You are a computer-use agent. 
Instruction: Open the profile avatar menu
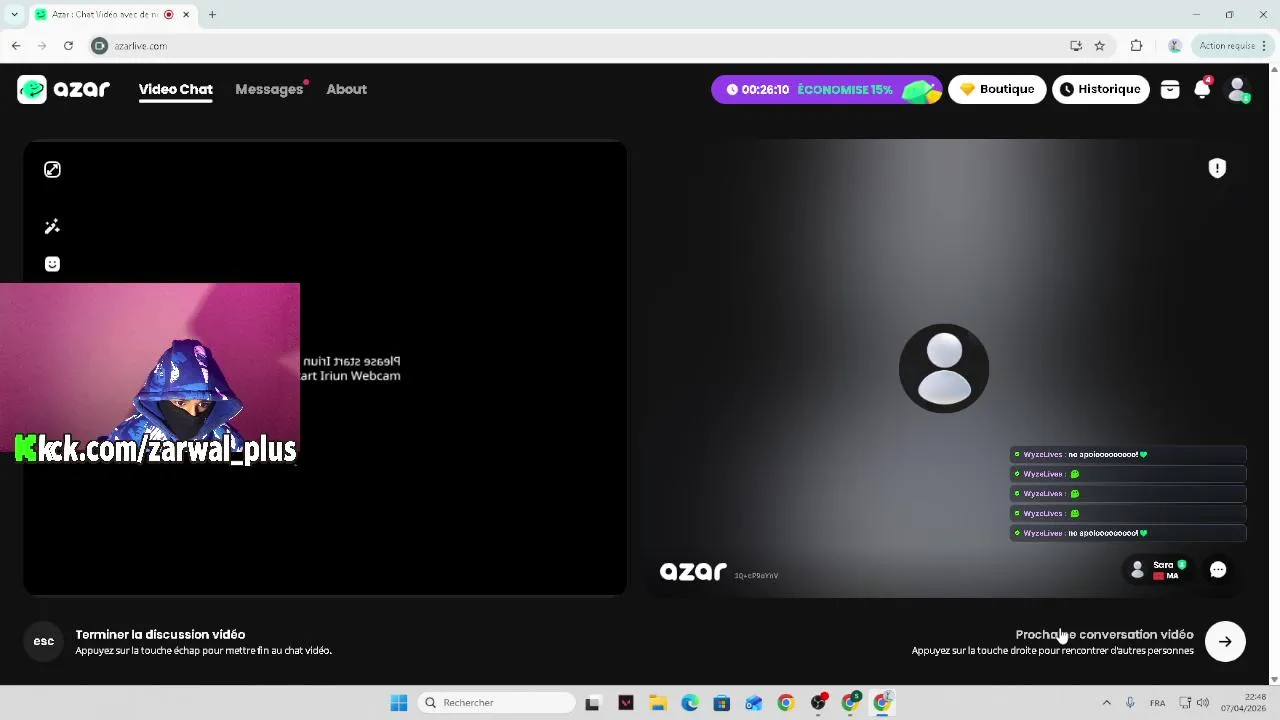(1238, 89)
